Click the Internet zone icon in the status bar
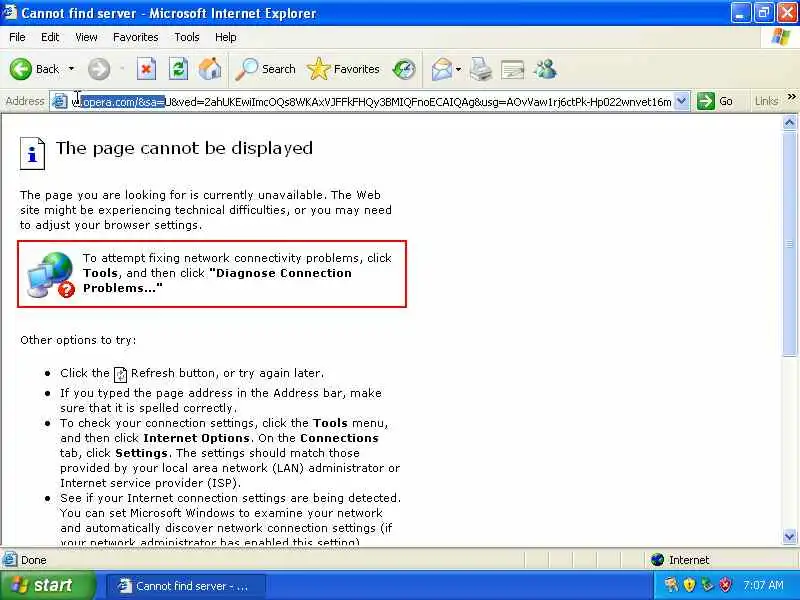The image size is (800, 600). [x=658, y=560]
